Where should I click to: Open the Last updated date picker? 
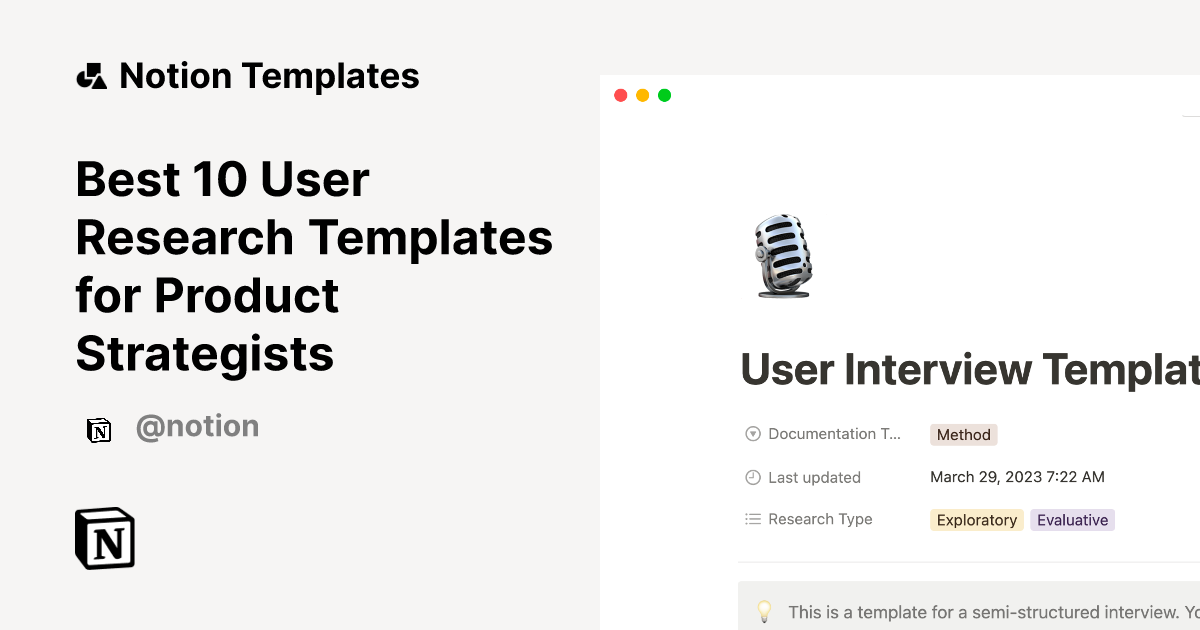click(814, 477)
